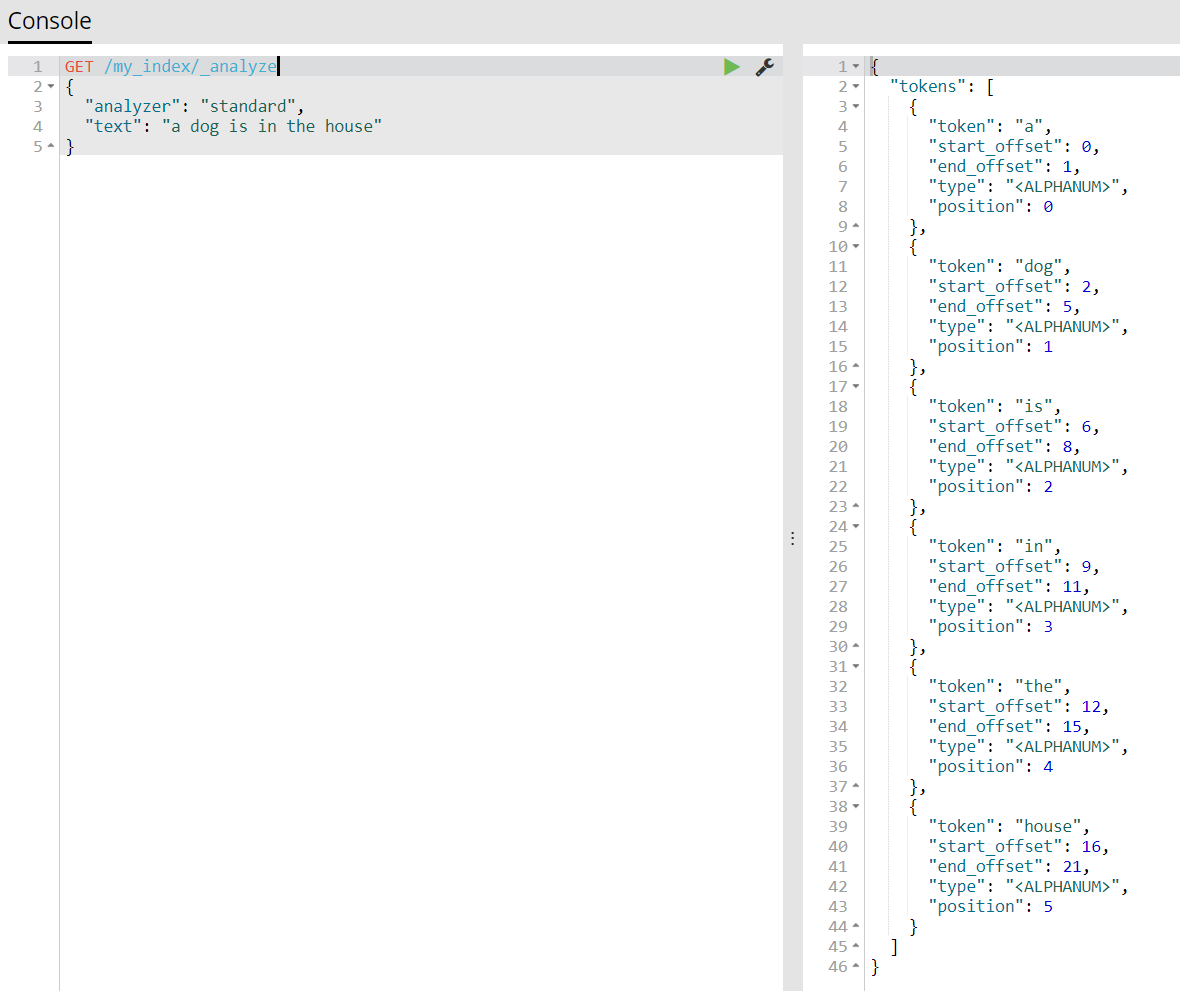Screen dimensions: 1180x991
Task: Switch to the Console tab
Action: 50,21
